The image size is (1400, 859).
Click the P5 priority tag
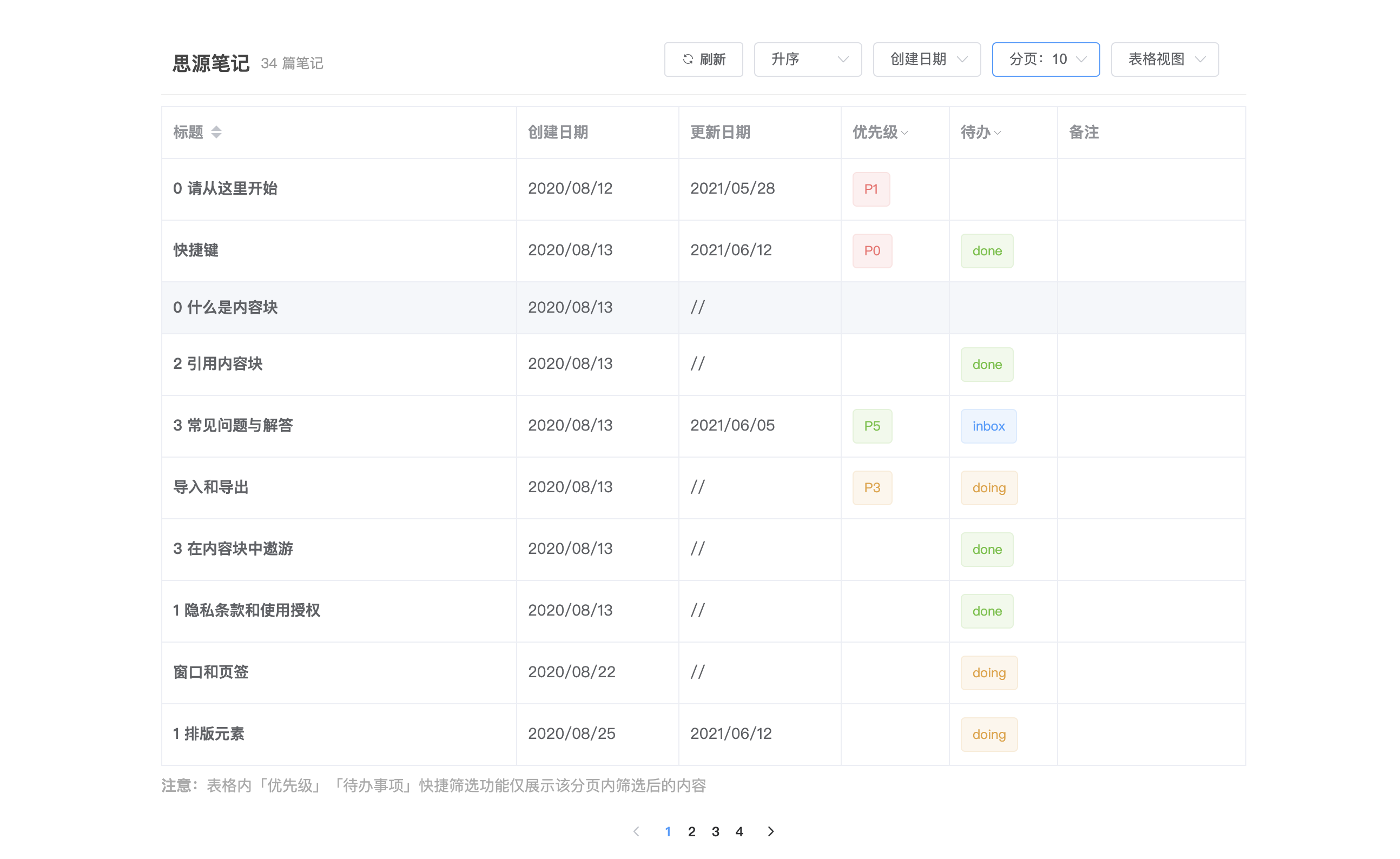(871, 426)
